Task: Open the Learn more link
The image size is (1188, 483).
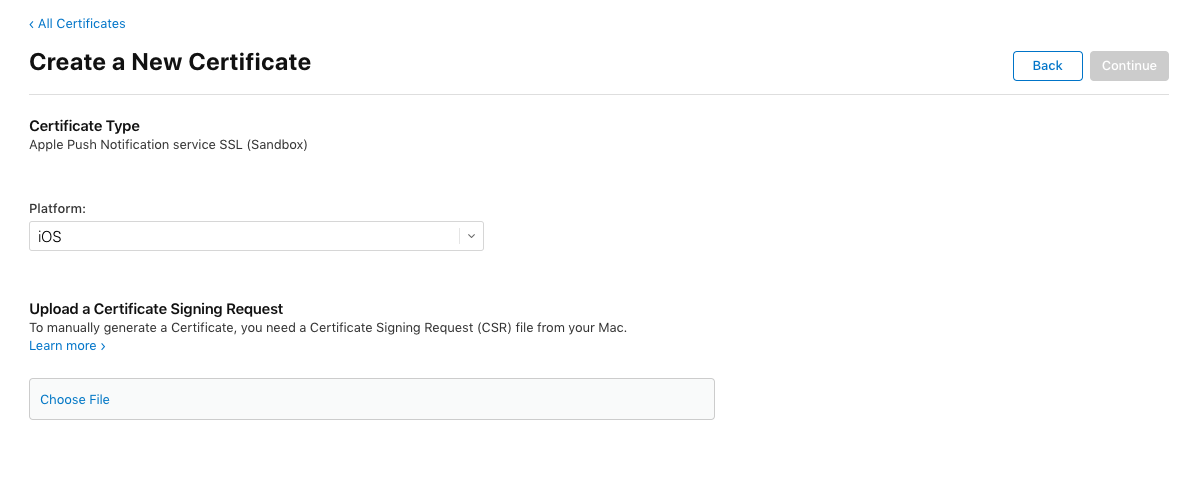Action: click(63, 346)
